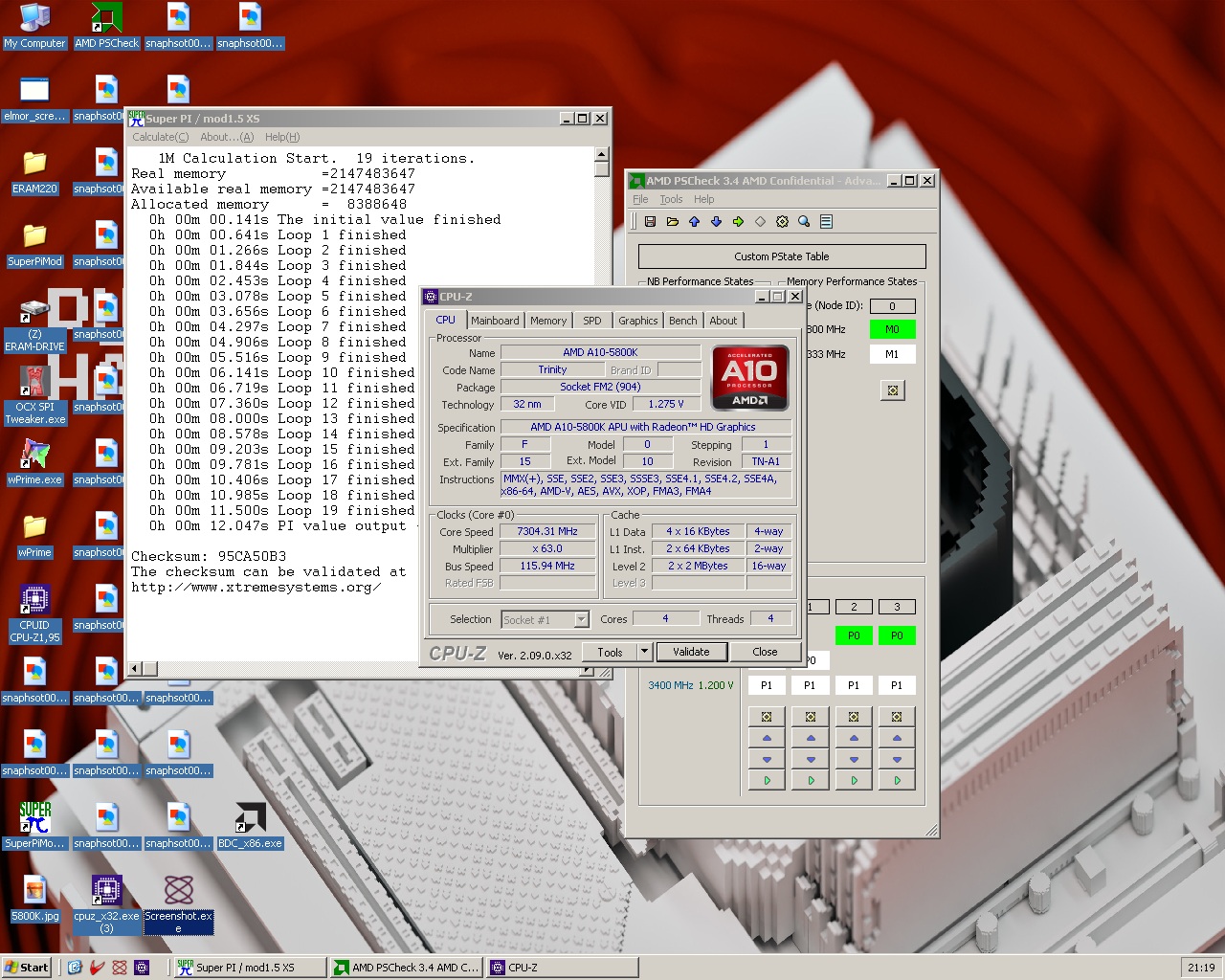The image size is (1225, 980).
Task: Open Tools menu in AMD PSCheck
Action: pyautogui.click(x=671, y=199)
